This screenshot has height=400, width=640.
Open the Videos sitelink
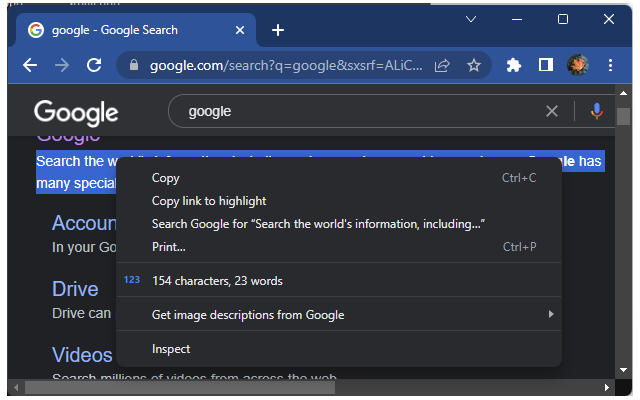coord(82,355)
